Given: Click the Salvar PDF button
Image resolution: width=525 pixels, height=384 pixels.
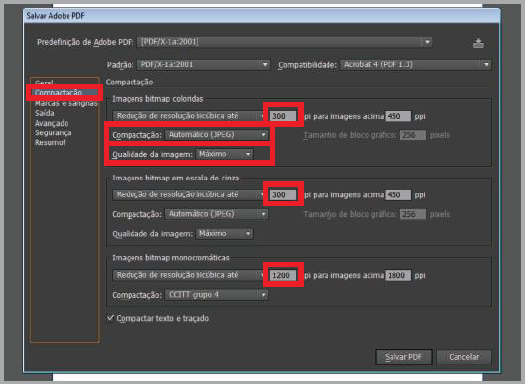Looking at the screenshot, I should pyautogui.click(x=404, y=357).
